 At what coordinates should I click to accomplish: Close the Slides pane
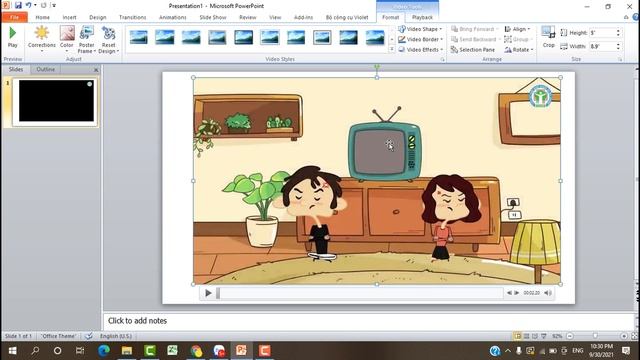coord(96,70)
